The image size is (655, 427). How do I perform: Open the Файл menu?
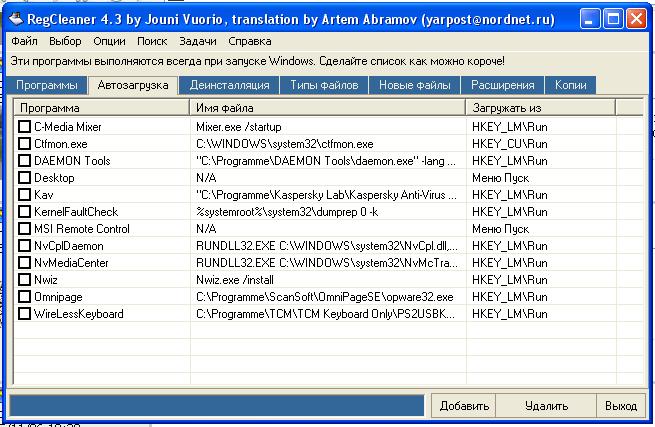click(x=24, y=41)
